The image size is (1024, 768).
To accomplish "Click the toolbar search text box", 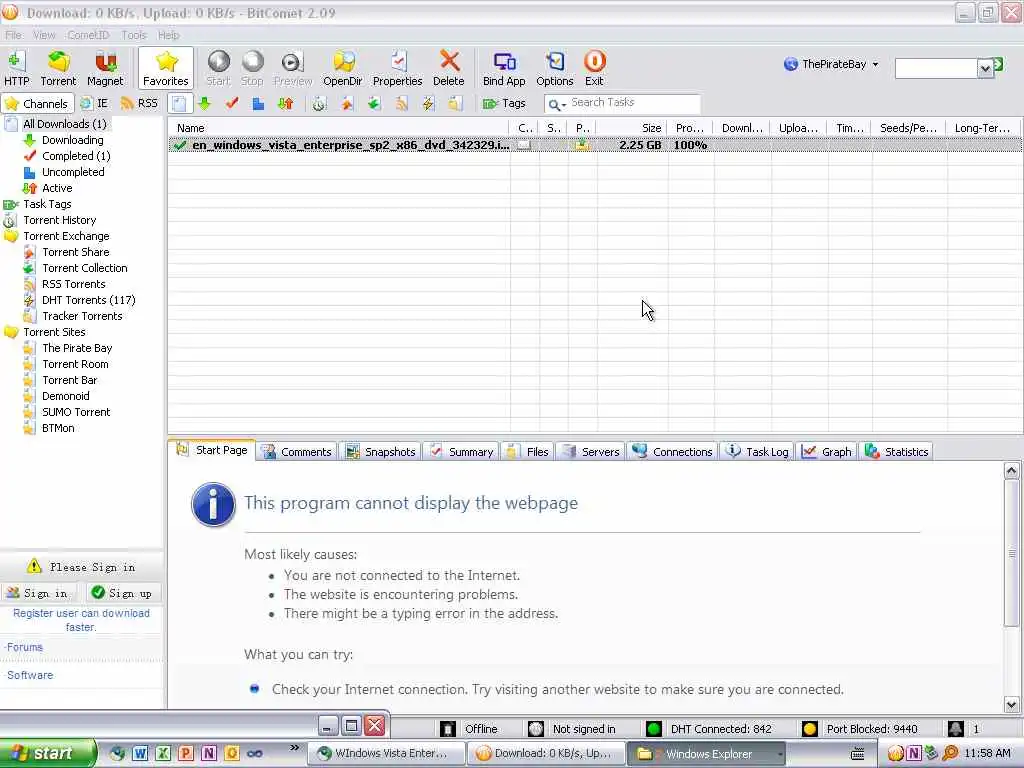I will point(936,68).
